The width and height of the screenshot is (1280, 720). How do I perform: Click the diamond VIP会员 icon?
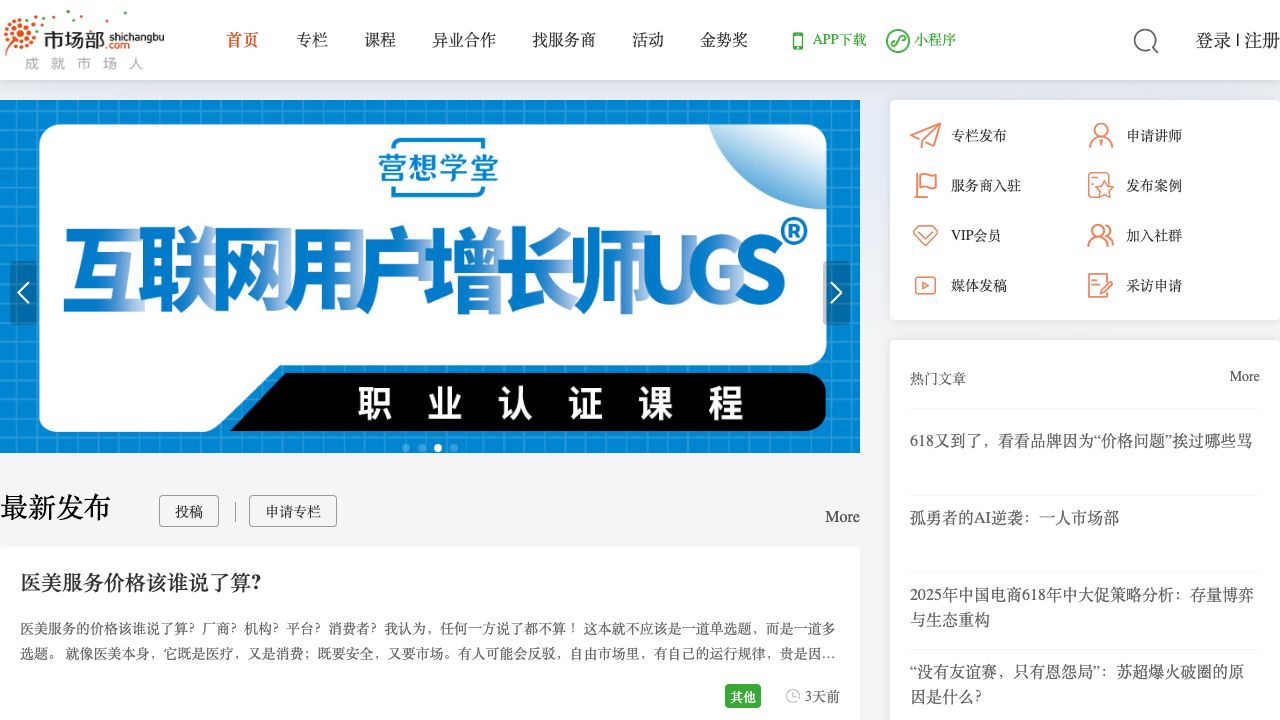point(925,236)
